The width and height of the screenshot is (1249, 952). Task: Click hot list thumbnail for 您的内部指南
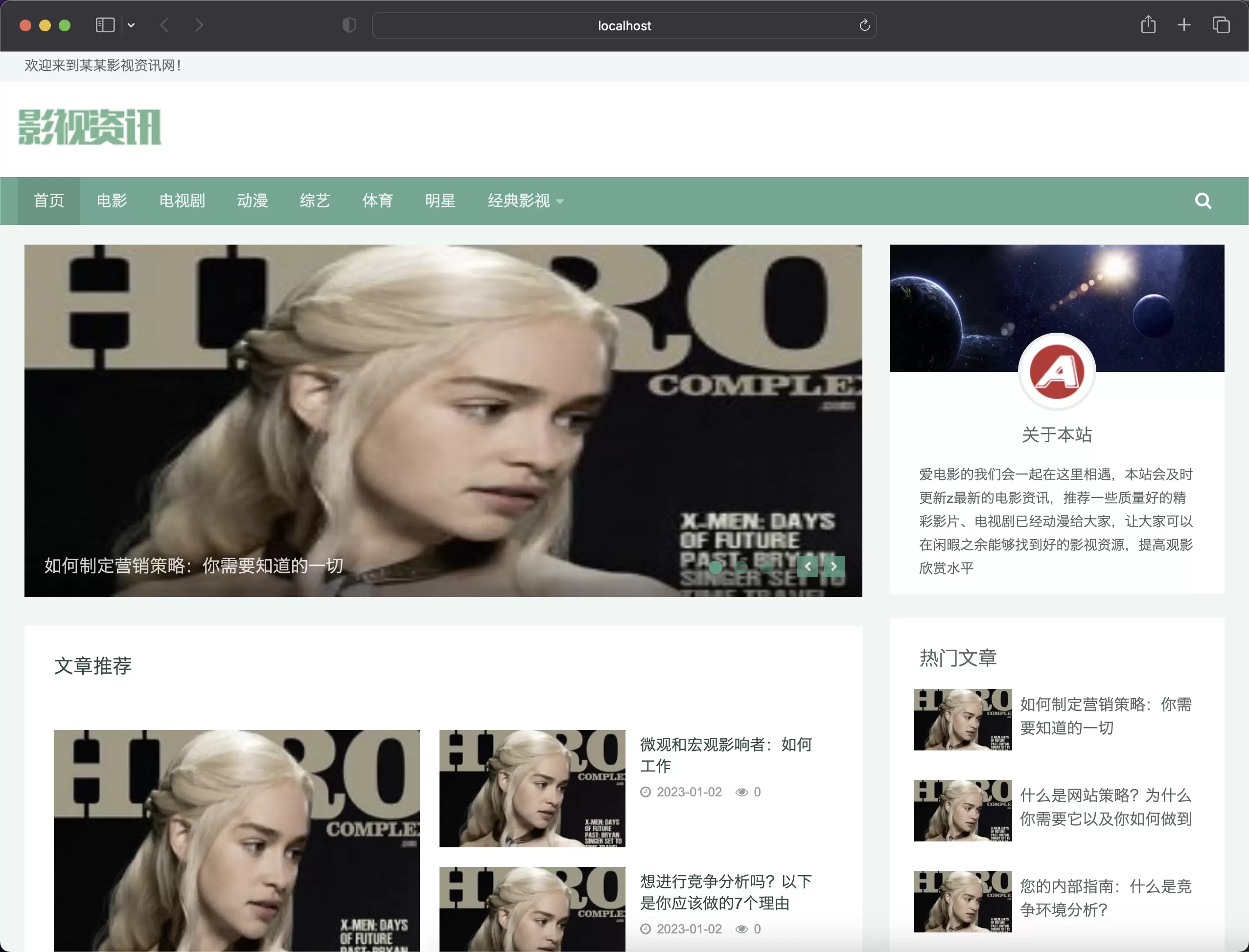point(963,902)
